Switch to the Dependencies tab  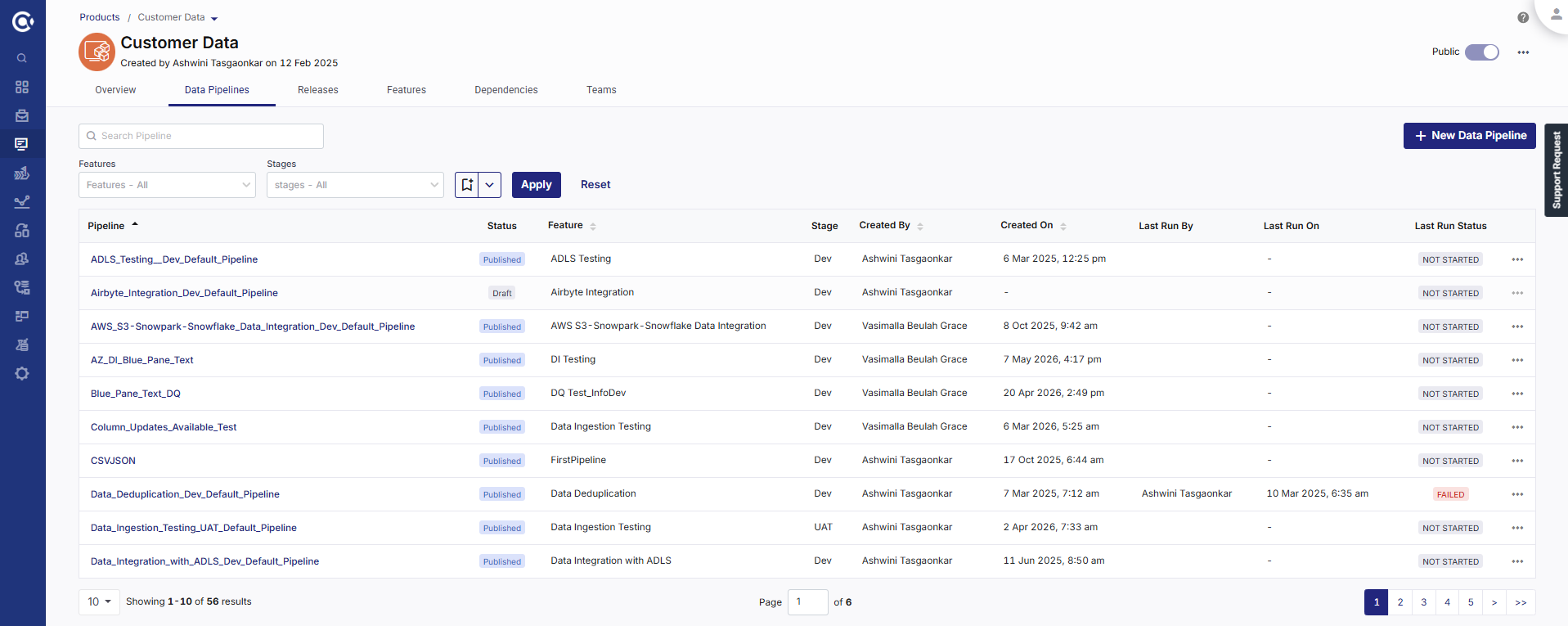[506, 90]
